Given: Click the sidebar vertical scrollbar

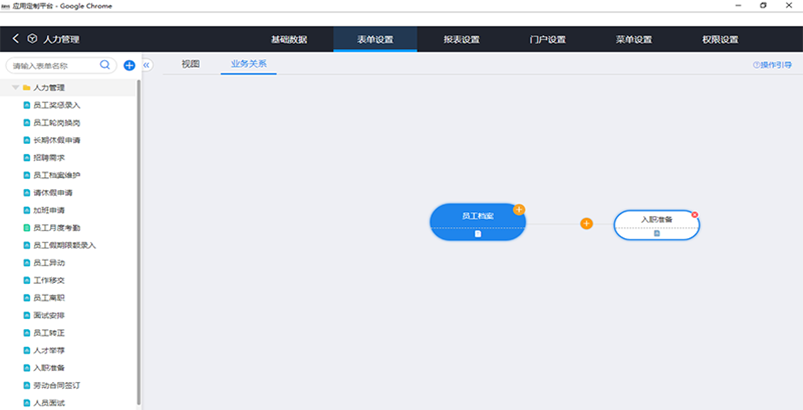Looking at the screenshot, I should (139, 242).
